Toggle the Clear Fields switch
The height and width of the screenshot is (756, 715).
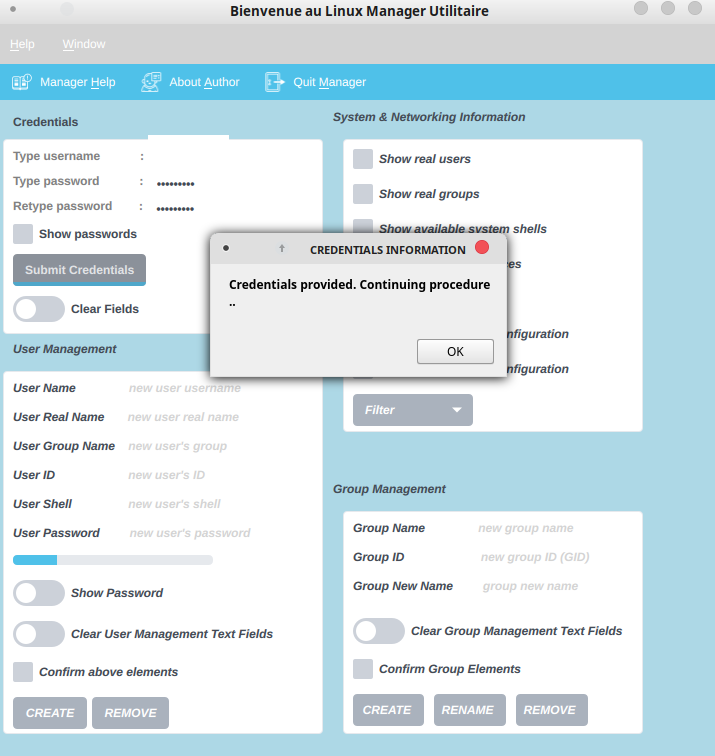(x=39, y=309)
